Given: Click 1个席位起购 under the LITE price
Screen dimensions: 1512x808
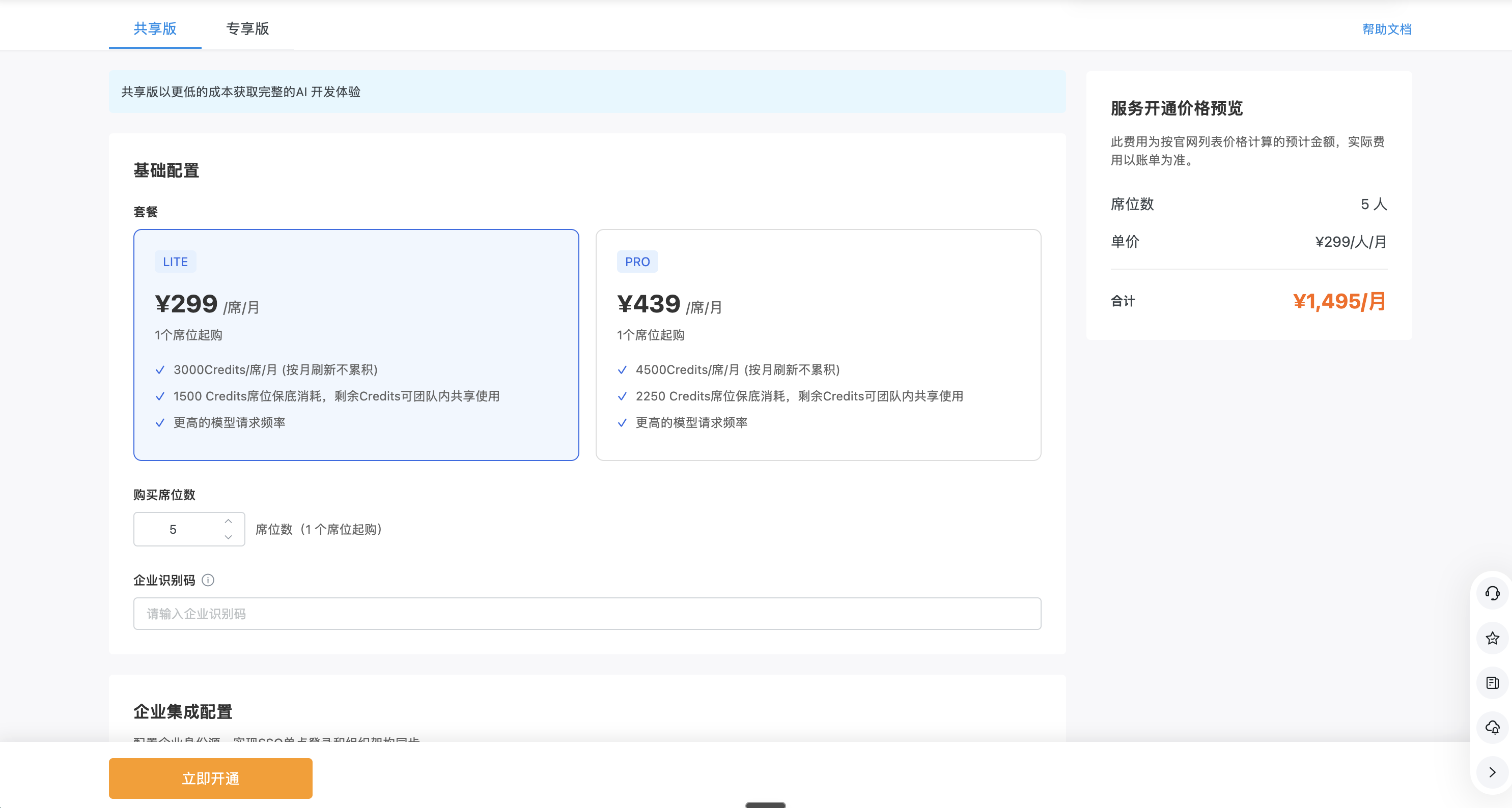Looking at the screenshot, I should 188,335.
